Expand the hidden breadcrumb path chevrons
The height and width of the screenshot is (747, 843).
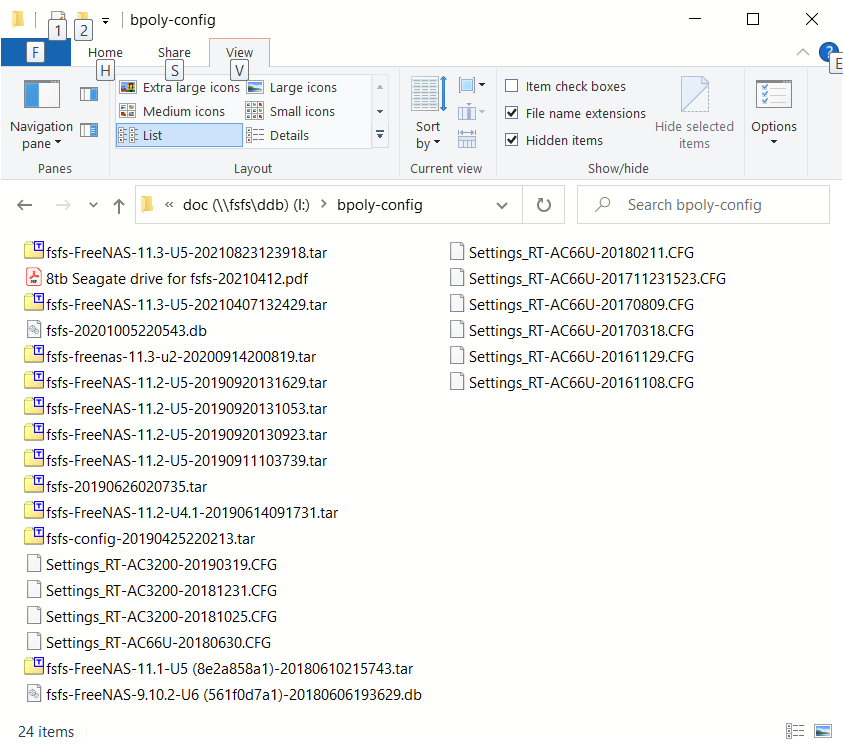(169, 205)
